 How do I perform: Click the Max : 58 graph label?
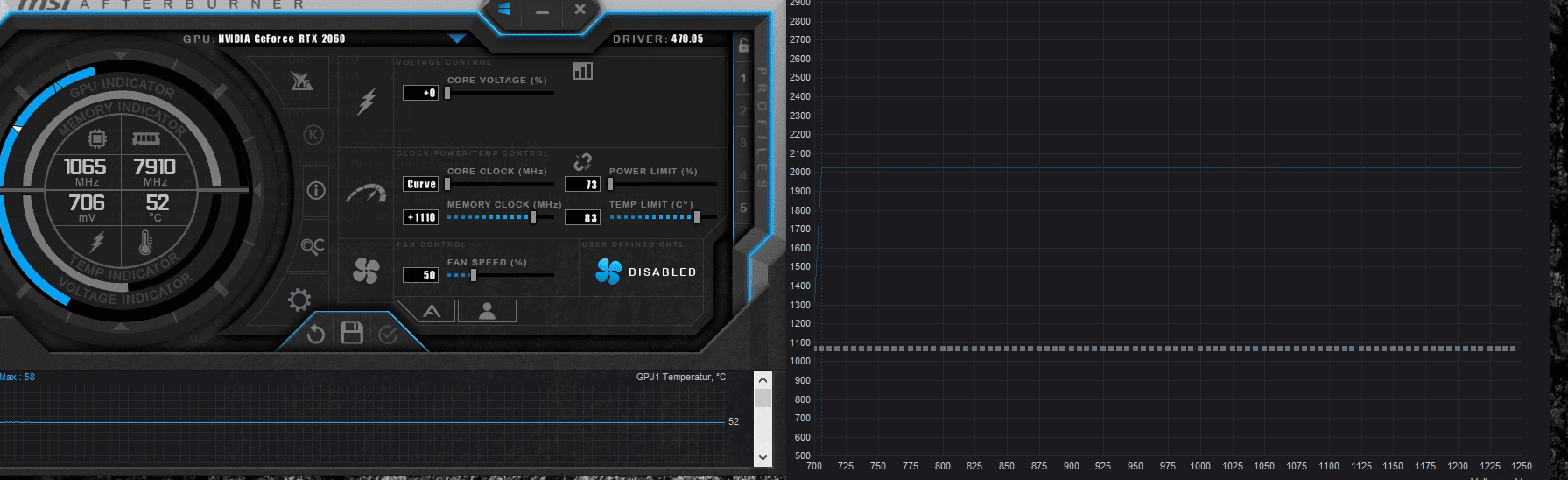click(18, 377)
